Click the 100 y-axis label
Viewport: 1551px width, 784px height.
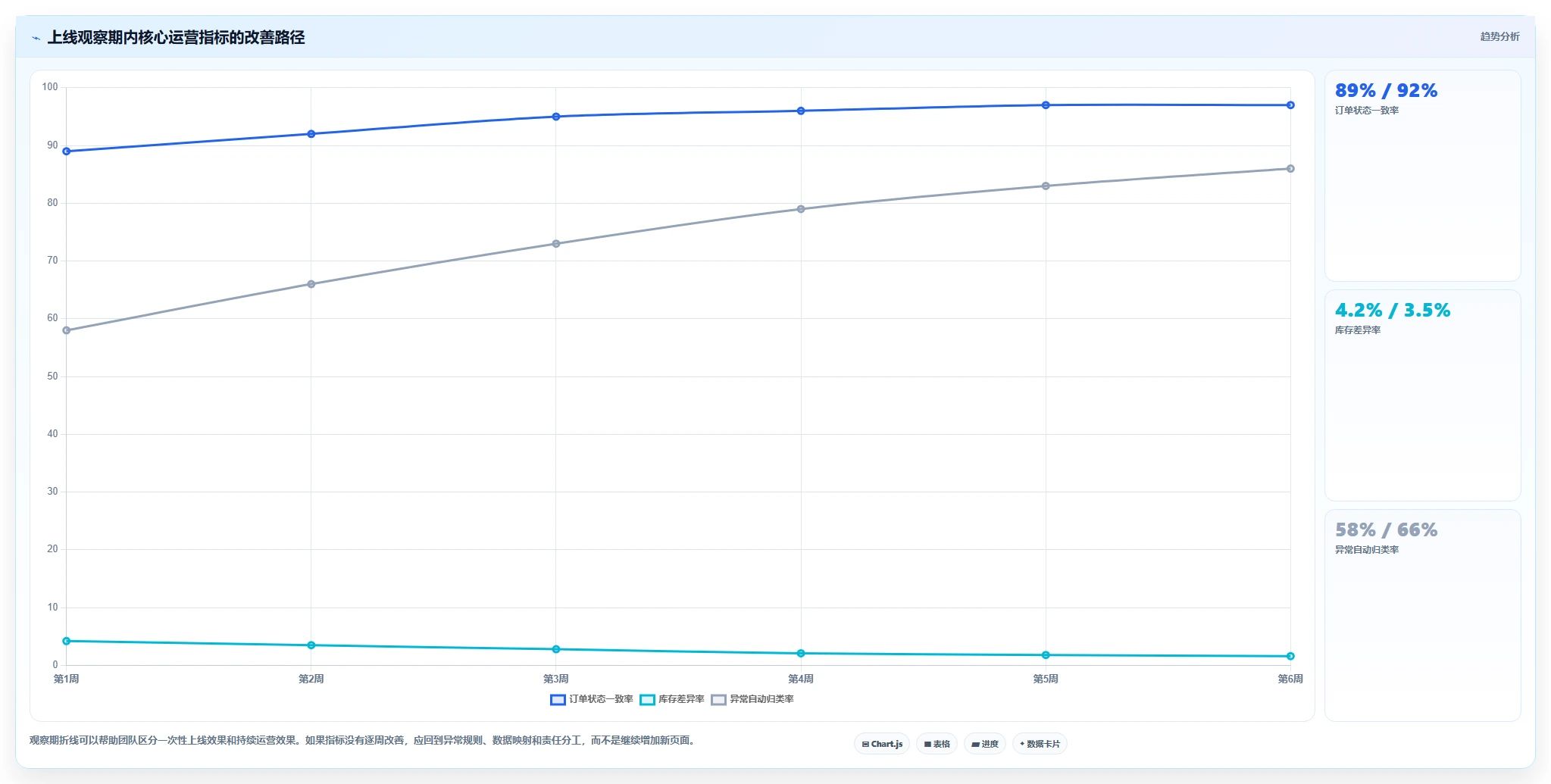(x=50, y=87)
